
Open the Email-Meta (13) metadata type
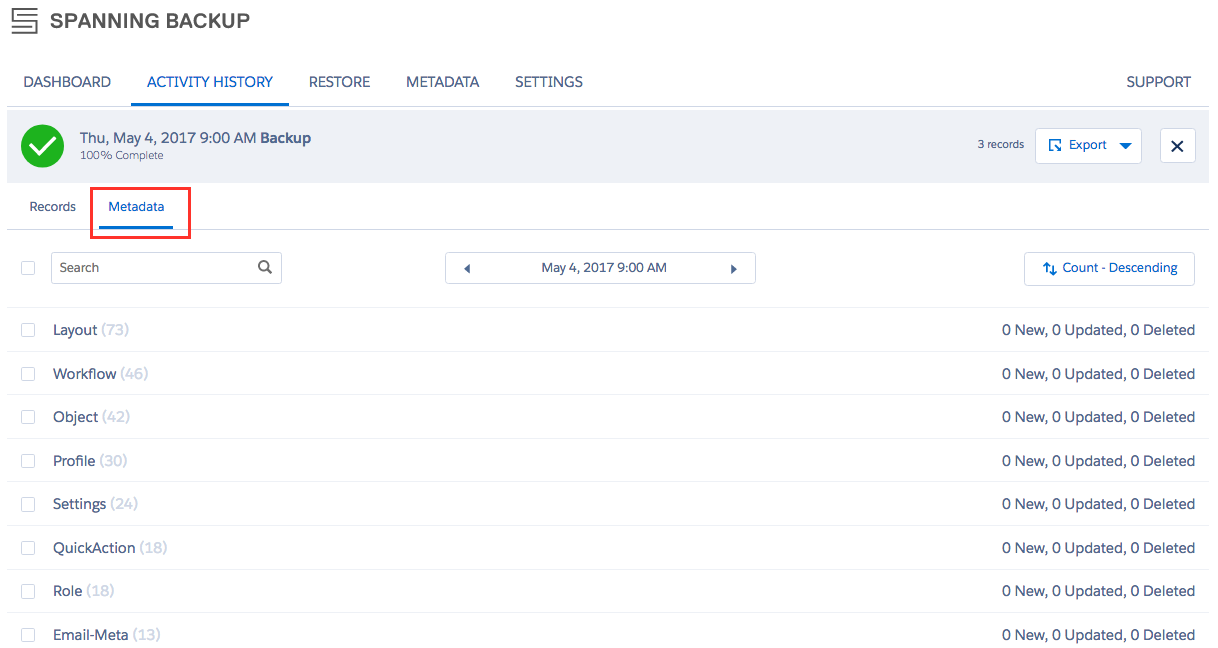coord(106,635)
